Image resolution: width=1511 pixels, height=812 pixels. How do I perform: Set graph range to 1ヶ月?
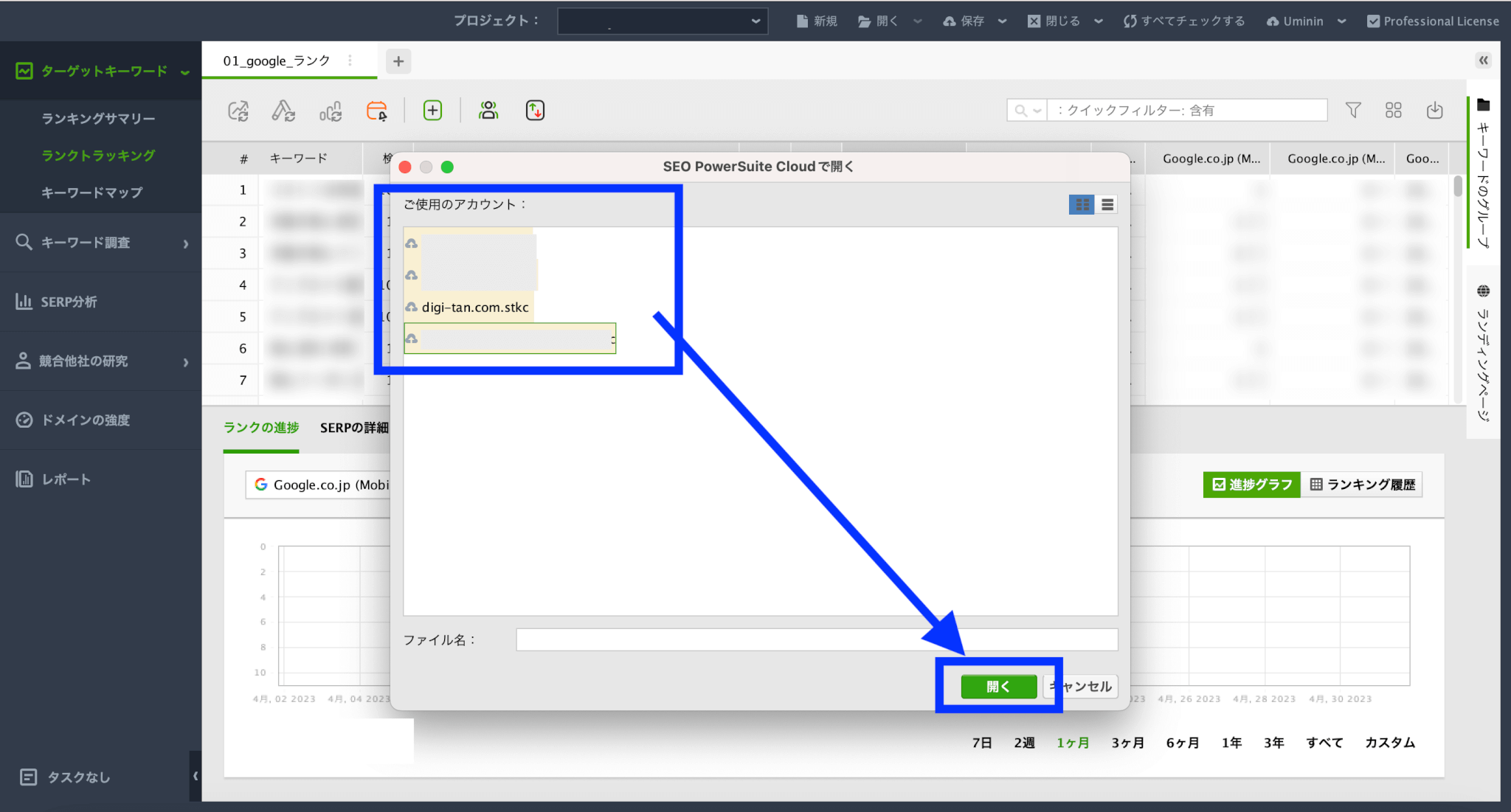(x=1073, y=743)
